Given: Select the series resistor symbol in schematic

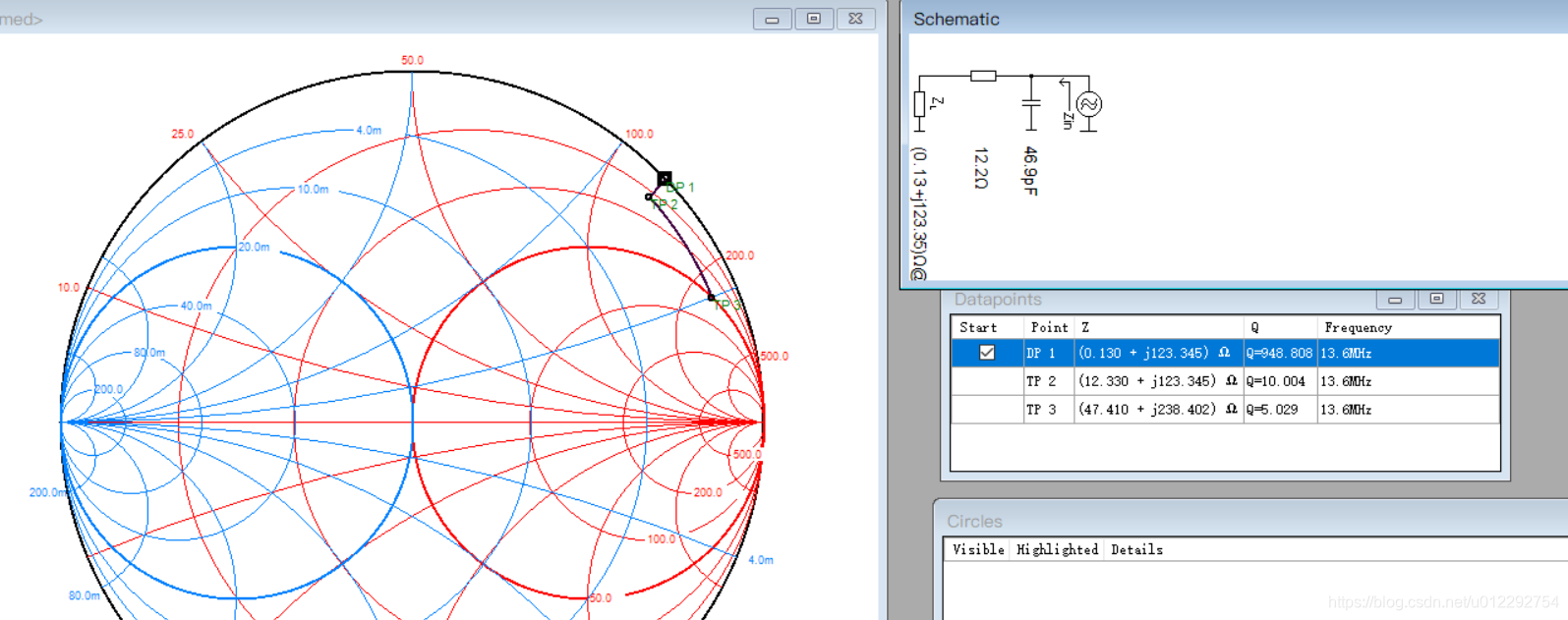Looking at the screenshot, I should click(983, 76).
